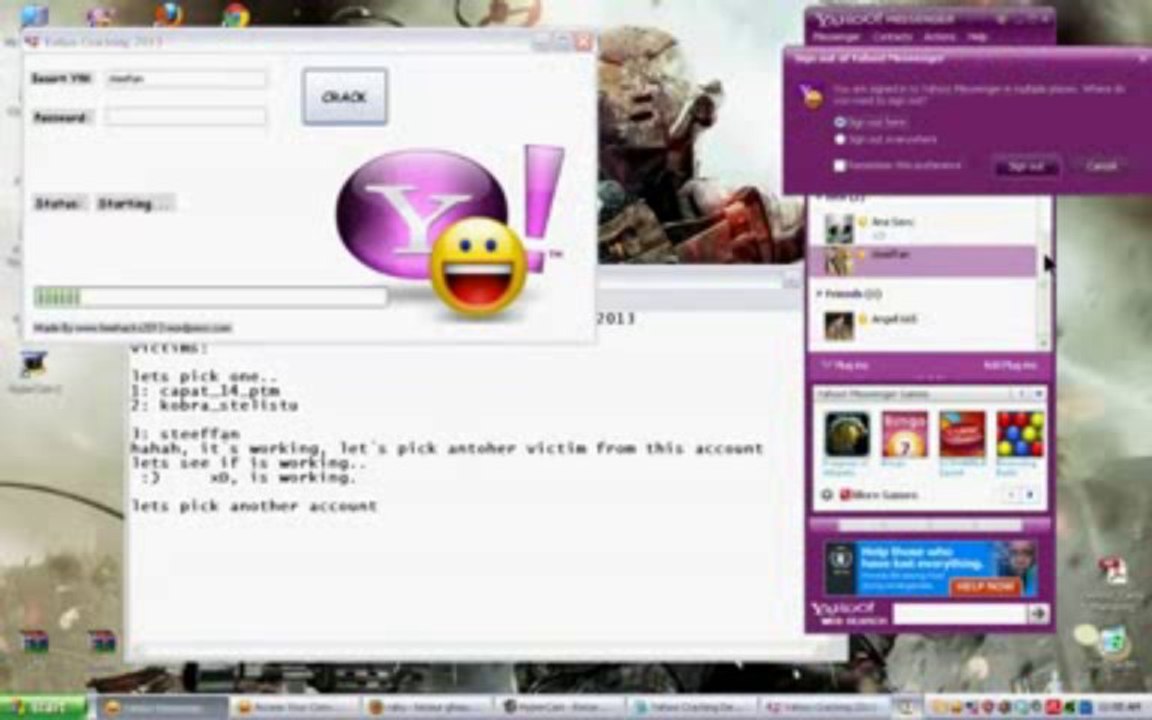Viewport: 1152px width, 720px height.
Task: Open the red third game icon
Action: pyautogui.click(x=962, y=434)
